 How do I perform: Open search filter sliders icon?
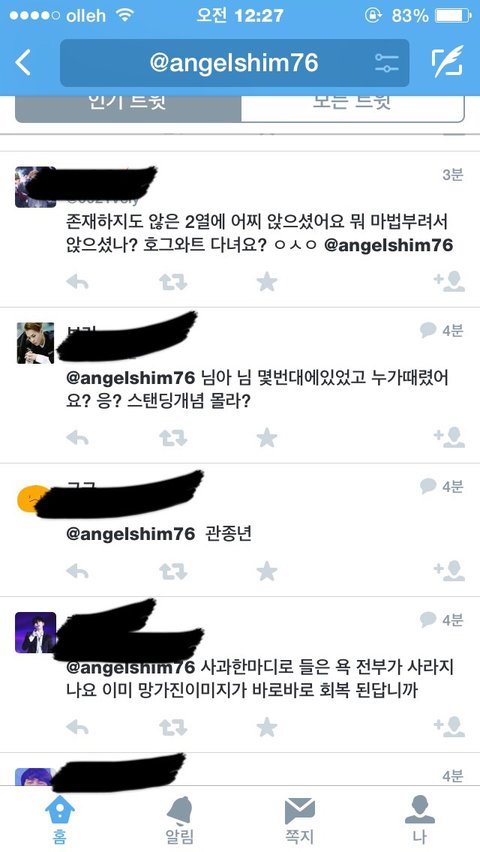[x=387, y=64]
